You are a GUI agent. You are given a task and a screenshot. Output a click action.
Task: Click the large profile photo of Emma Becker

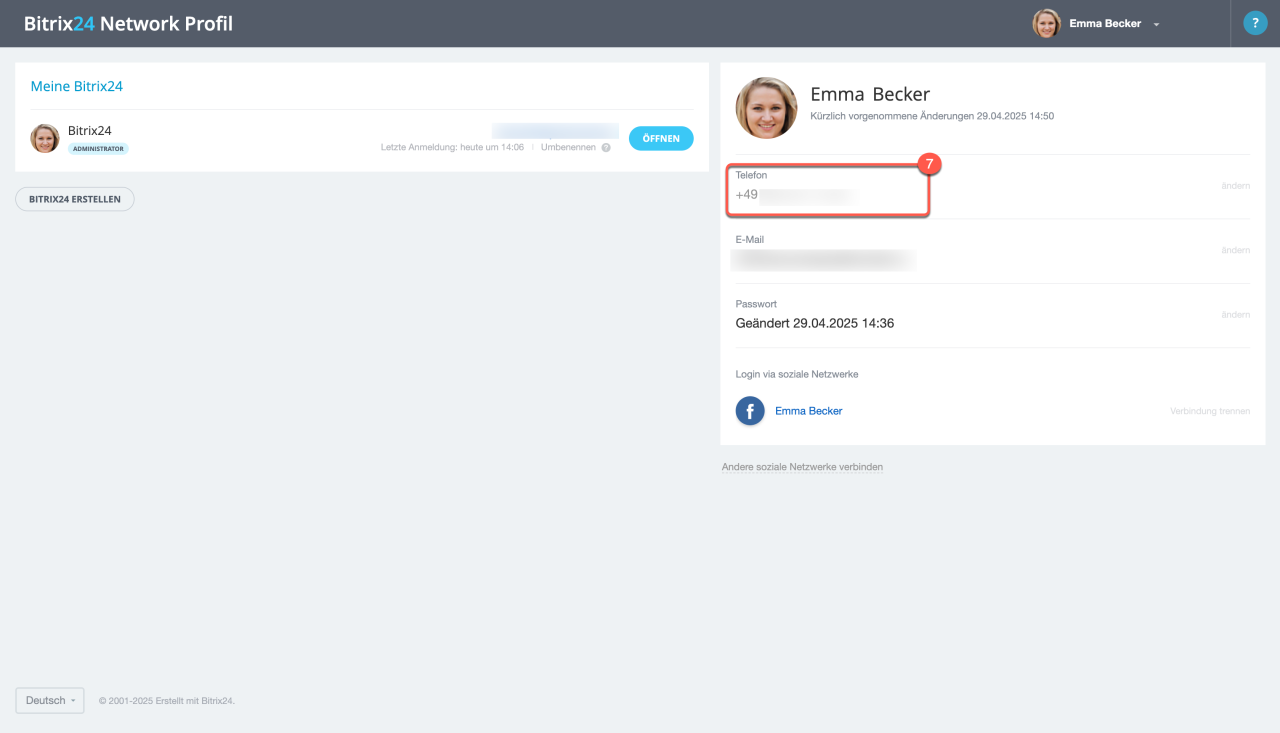(767, 108)
